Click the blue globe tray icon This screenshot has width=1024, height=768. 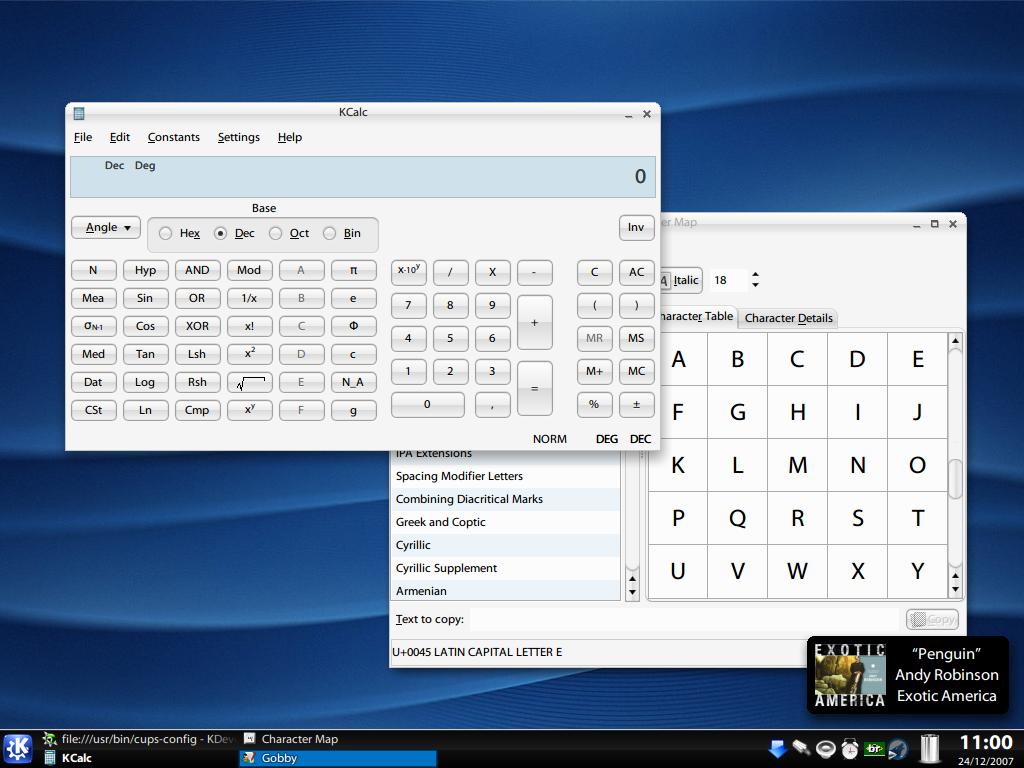pyautogui.click(x=897, y=748)
